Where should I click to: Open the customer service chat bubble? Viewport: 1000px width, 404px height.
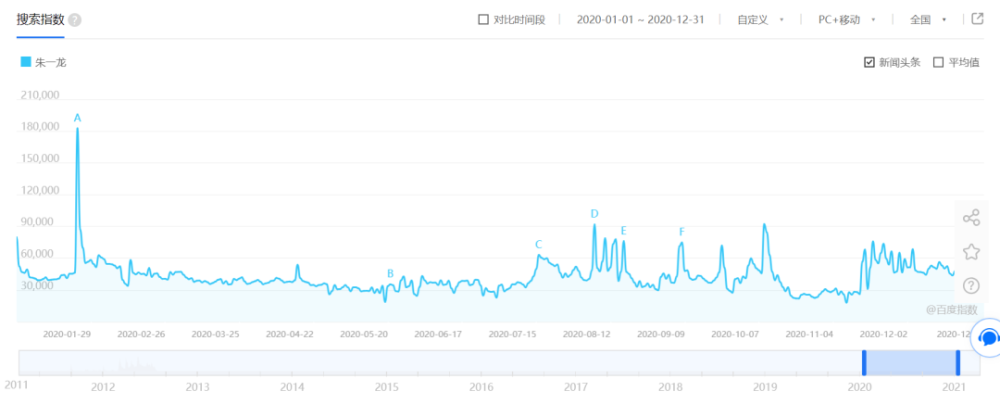pyautogui.click(x=988, y=338)
